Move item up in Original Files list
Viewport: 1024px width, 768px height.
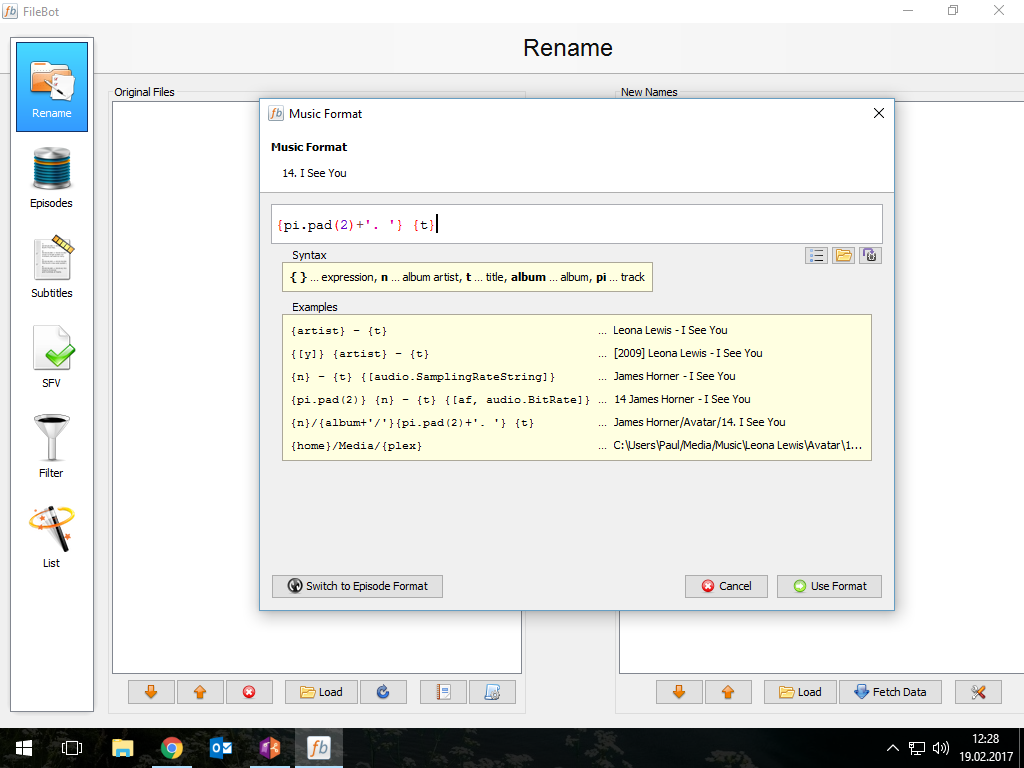click(200, 692)
